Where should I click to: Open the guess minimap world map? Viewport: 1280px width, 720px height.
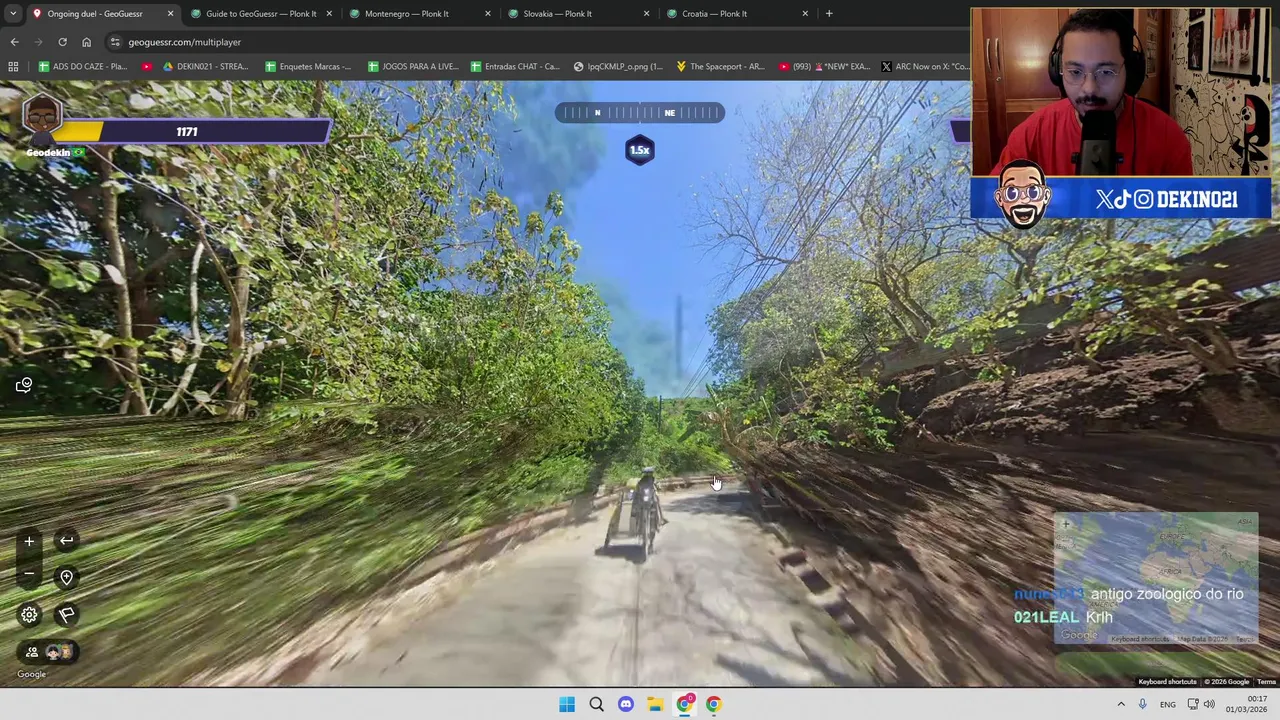[x=1156, y=580]
